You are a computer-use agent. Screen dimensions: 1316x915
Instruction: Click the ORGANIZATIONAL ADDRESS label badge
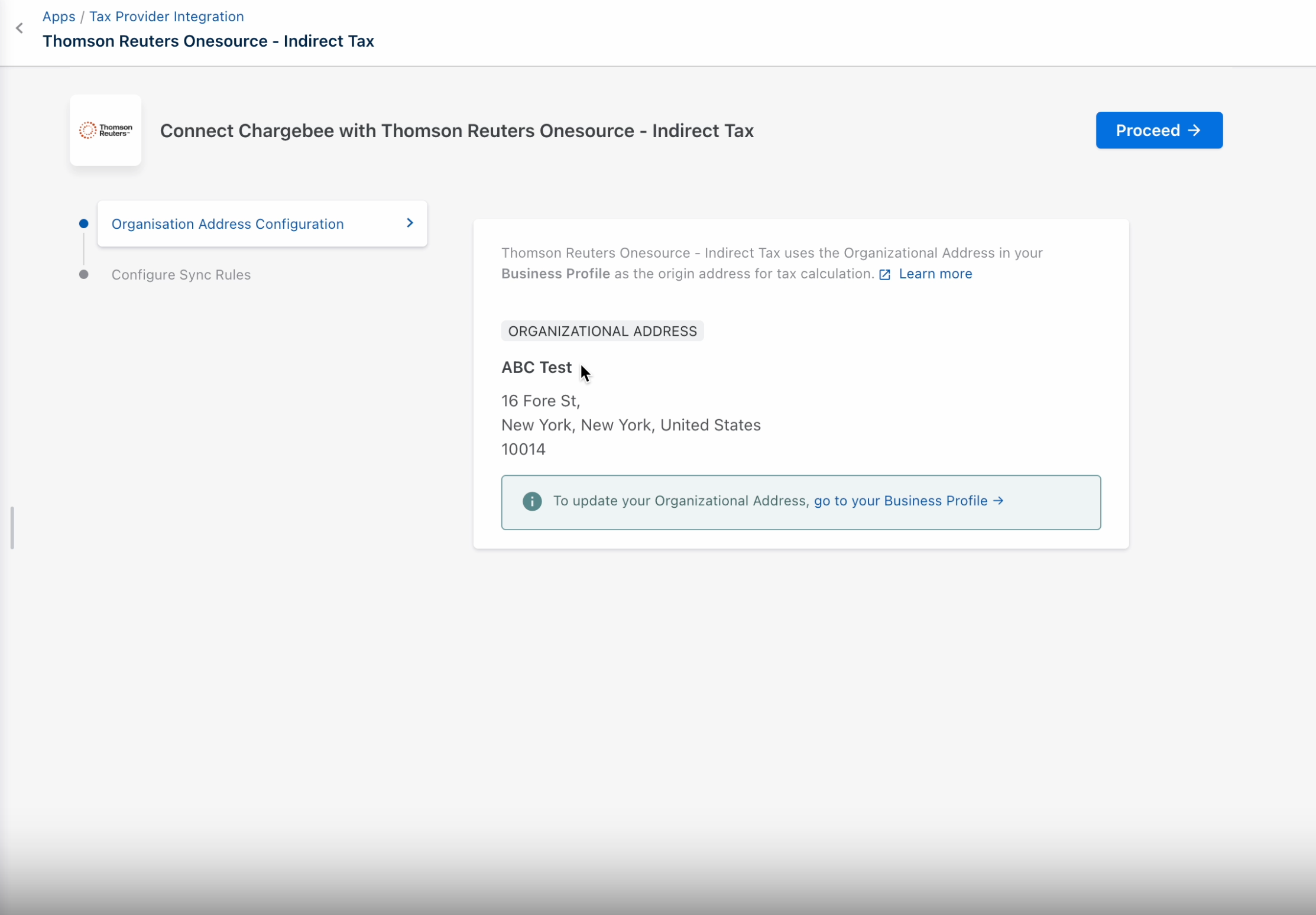pos(602,331)
